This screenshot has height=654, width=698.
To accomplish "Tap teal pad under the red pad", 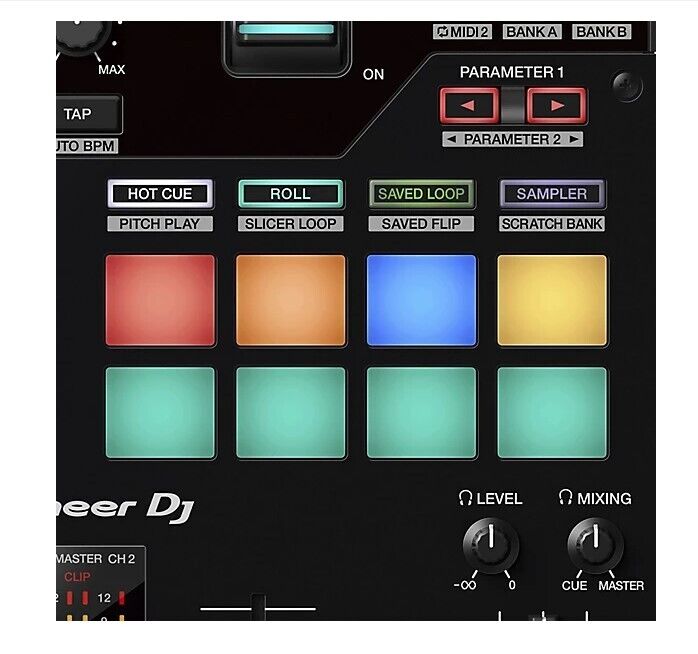I will pyautogui.click(x=160, y=413).
